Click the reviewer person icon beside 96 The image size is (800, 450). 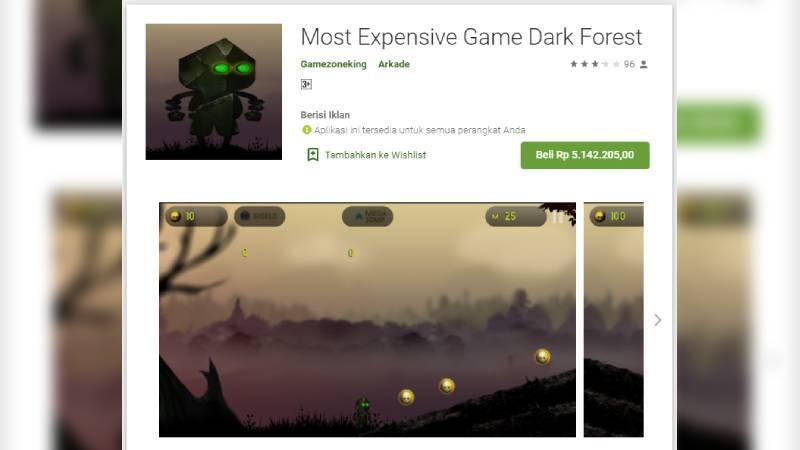[x=644, y=64]
